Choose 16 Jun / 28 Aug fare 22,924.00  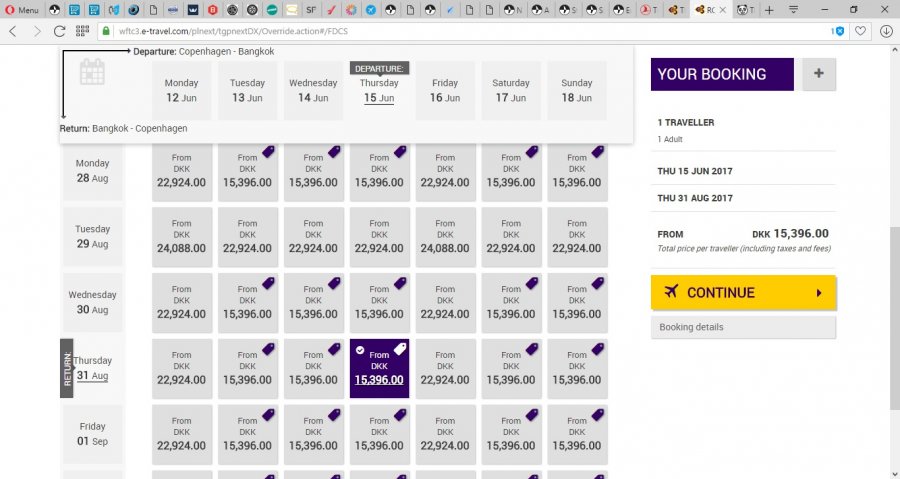coord(445,172)
